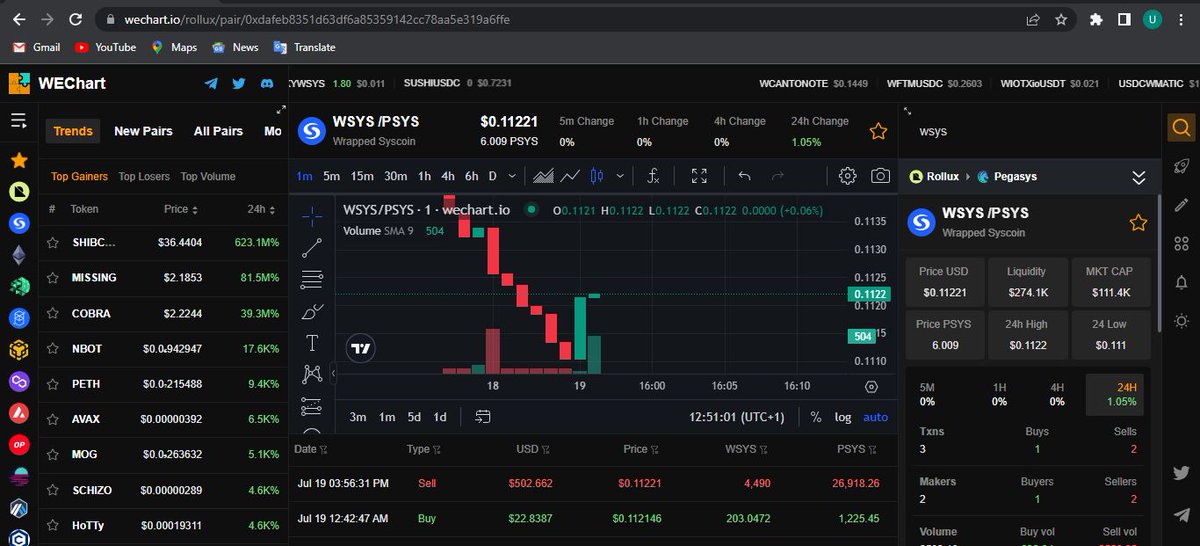Select Optimism chain icon in sidebar
The image size is (1200, 546).
tap(19, 444)
